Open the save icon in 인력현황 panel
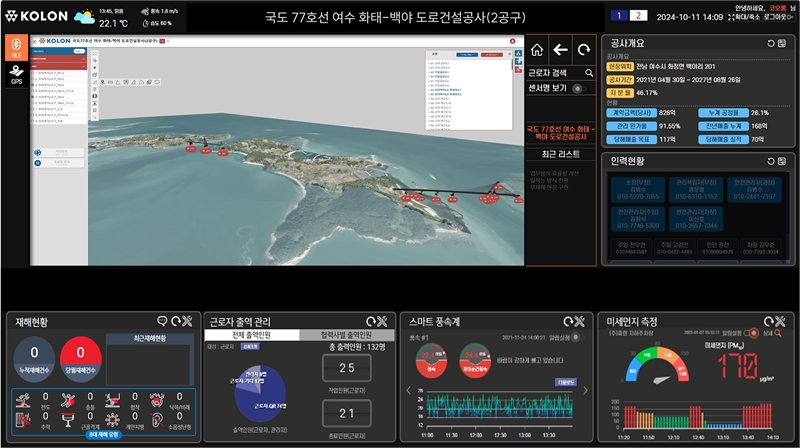The height and width of the screenshot is (448, 800). tap(787, 160)
